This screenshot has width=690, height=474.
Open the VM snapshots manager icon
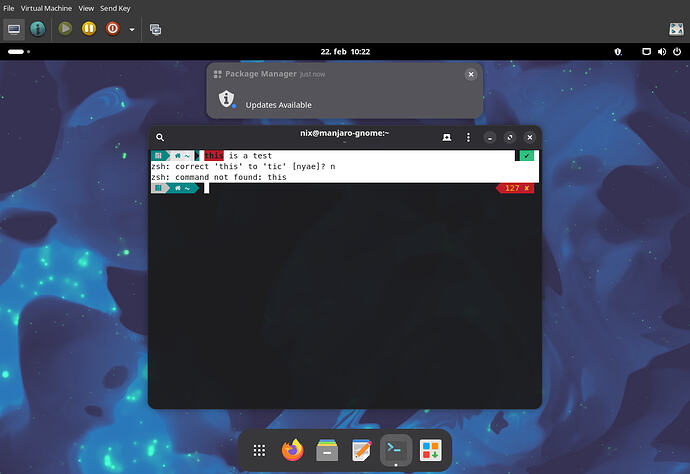coord(156,29)
